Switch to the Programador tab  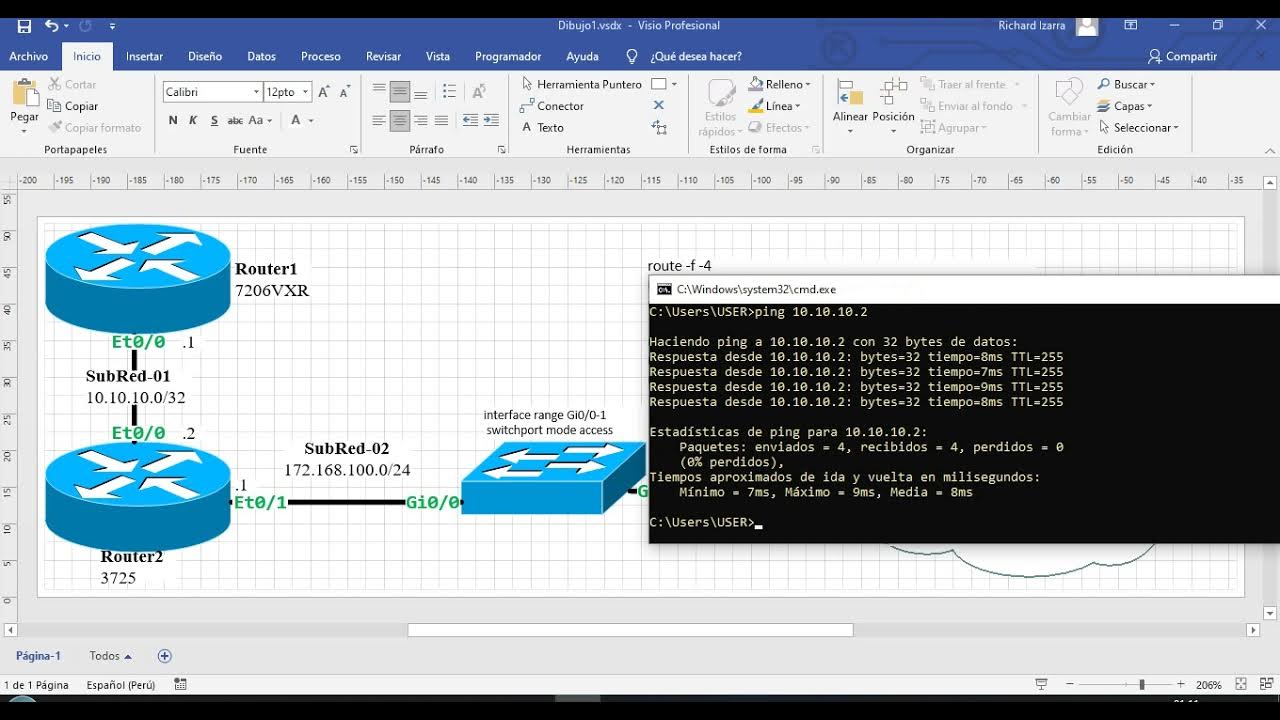click(508, 56)
